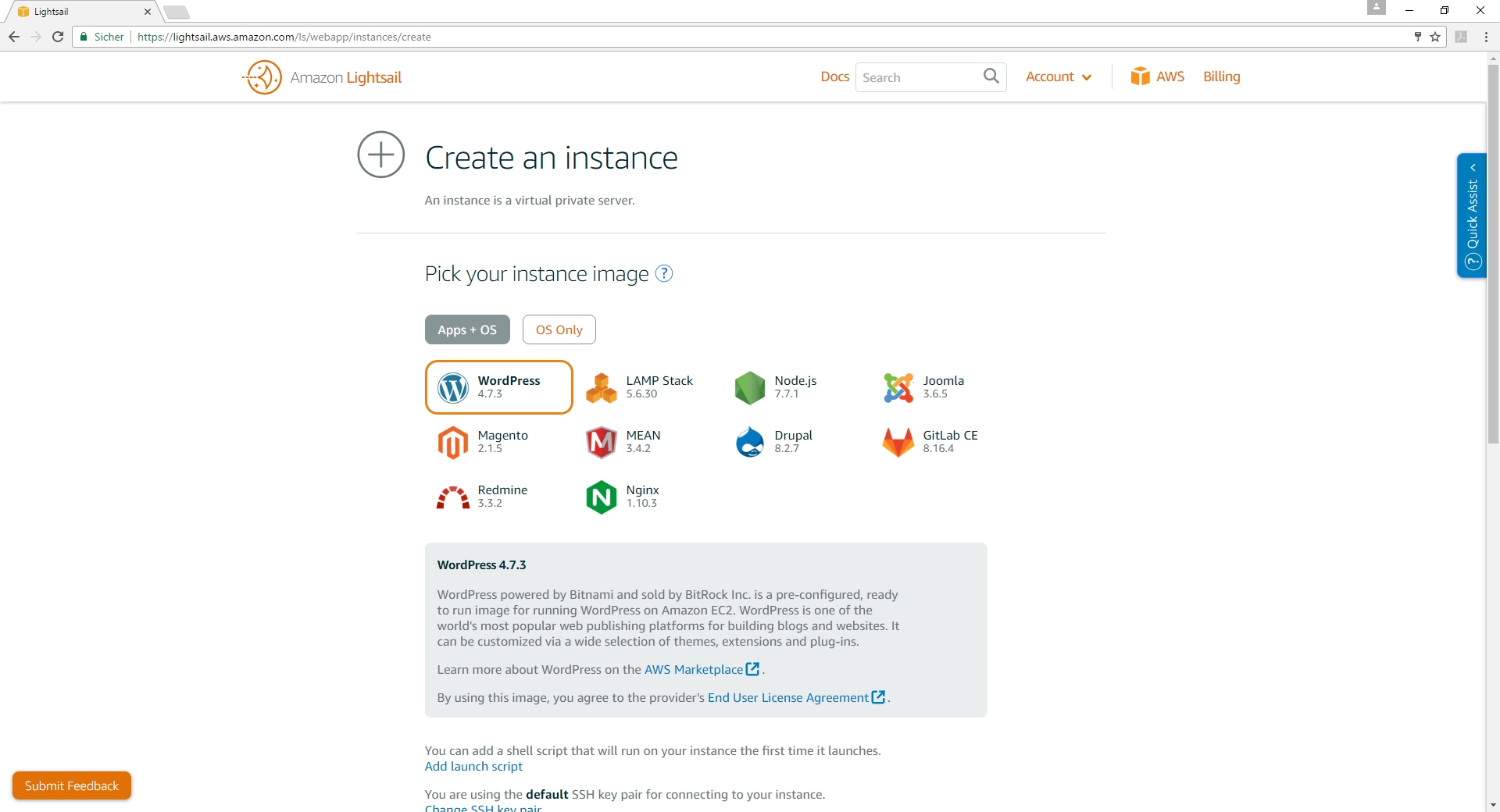This screenshot has width=1500, height=812.
Task: Click the Create an instance heading
Action: (552, 158)
